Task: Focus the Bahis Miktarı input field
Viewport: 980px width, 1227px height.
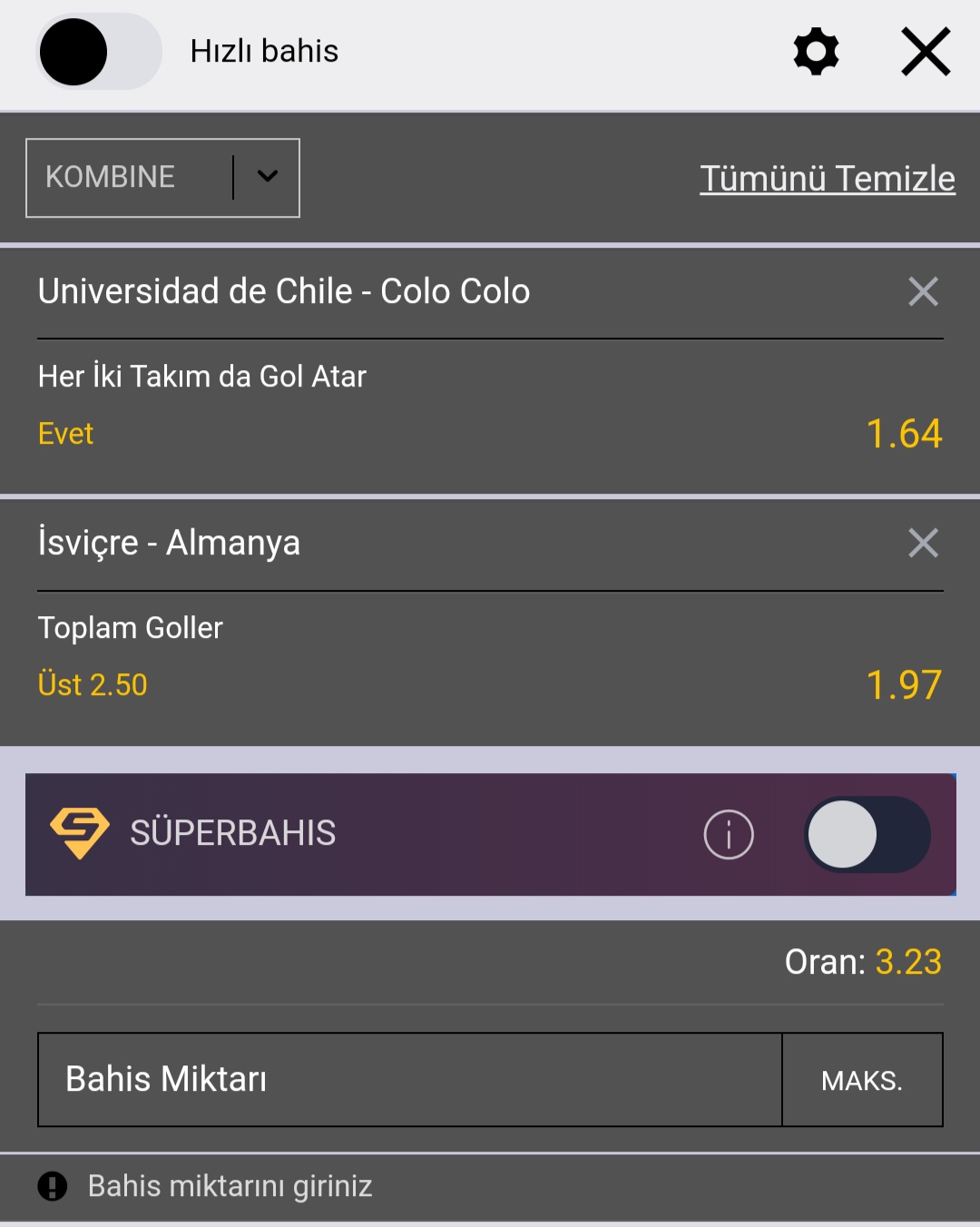Action: [410, 1080]
